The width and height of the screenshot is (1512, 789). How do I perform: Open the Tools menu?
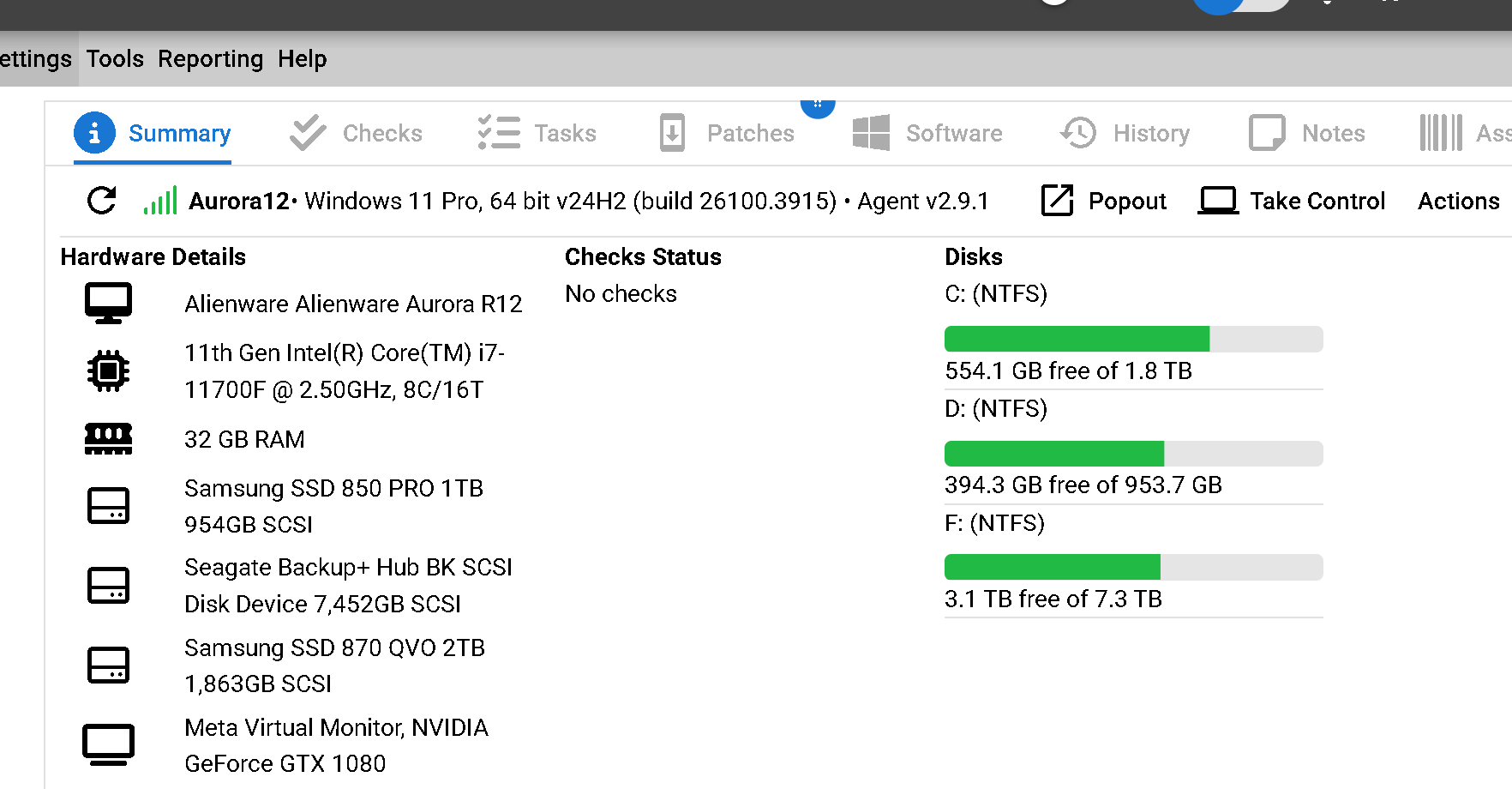(115, 59)
